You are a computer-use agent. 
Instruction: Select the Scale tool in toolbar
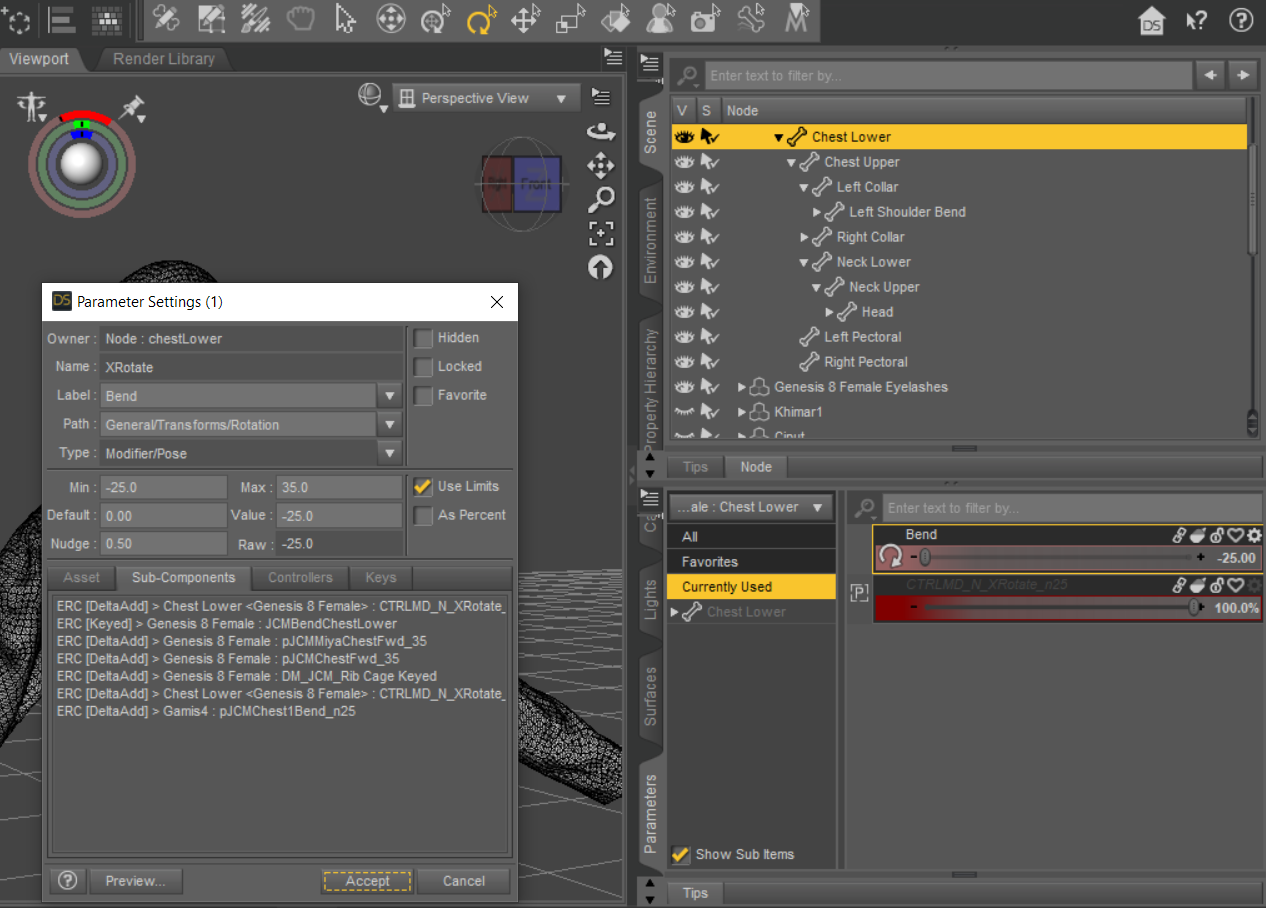coord(571,20)
